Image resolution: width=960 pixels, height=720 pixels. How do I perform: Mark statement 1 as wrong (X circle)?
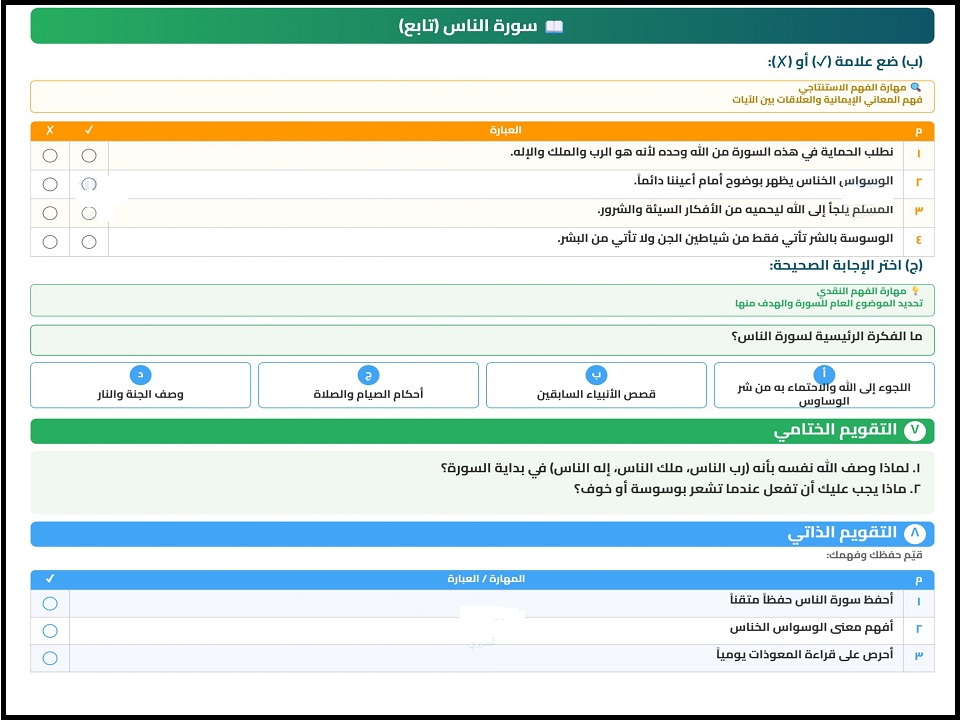[x=50, y=156]
